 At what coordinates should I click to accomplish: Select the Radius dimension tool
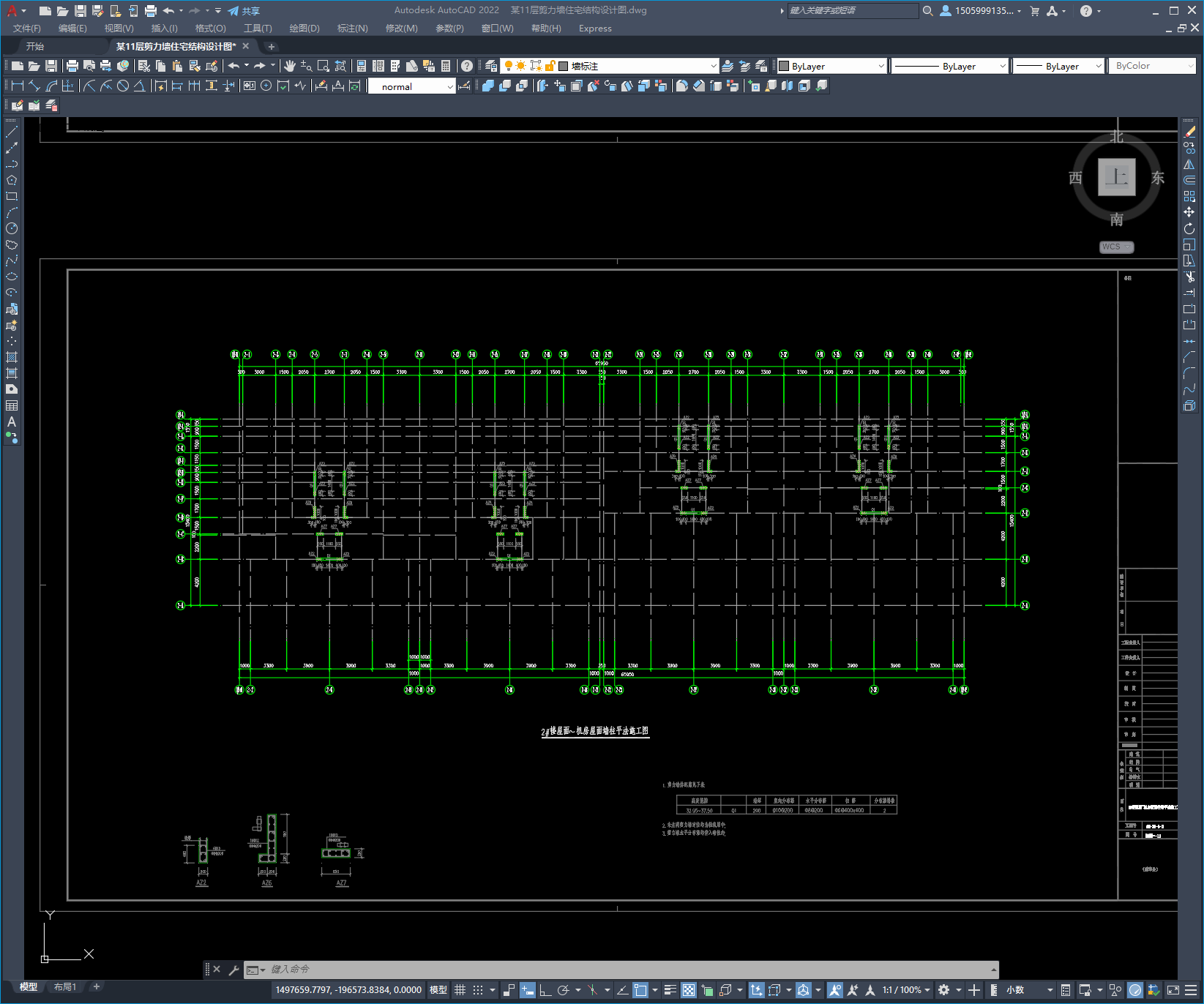click(x=89, y=86)
